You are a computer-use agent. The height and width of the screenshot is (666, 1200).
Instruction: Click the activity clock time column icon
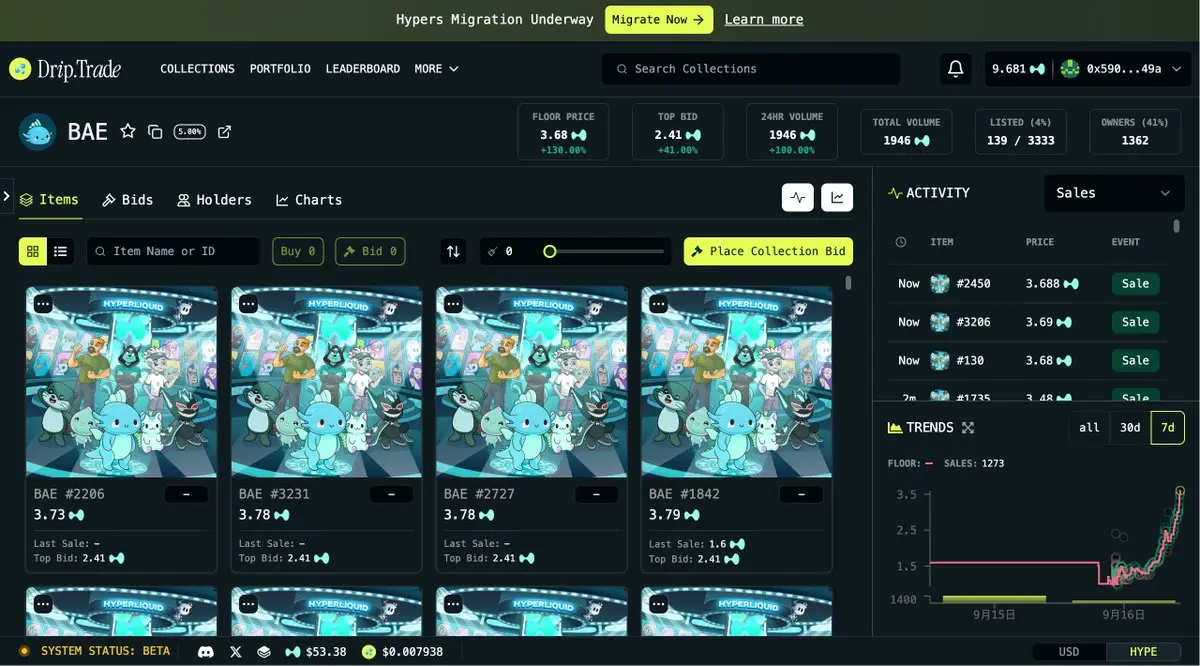pos(901,242)
